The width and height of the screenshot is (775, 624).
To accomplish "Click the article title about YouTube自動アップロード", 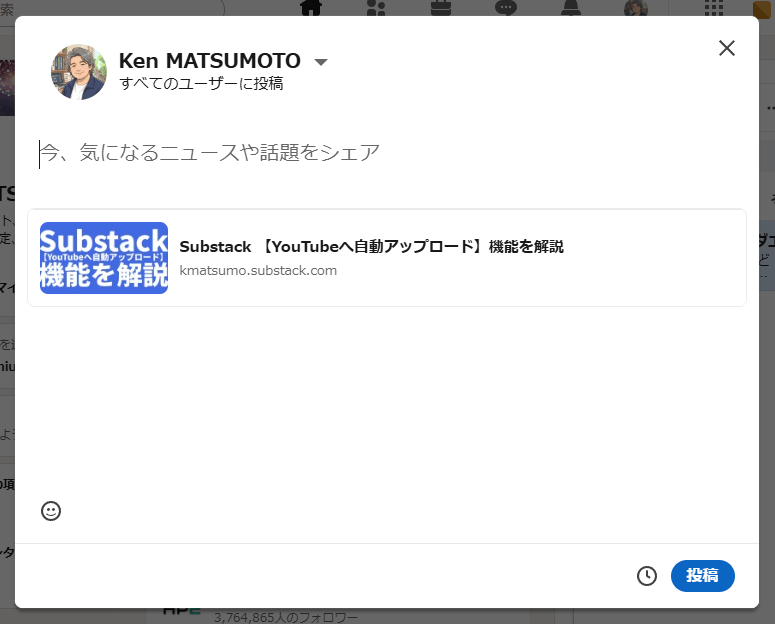I will [371, 246].
